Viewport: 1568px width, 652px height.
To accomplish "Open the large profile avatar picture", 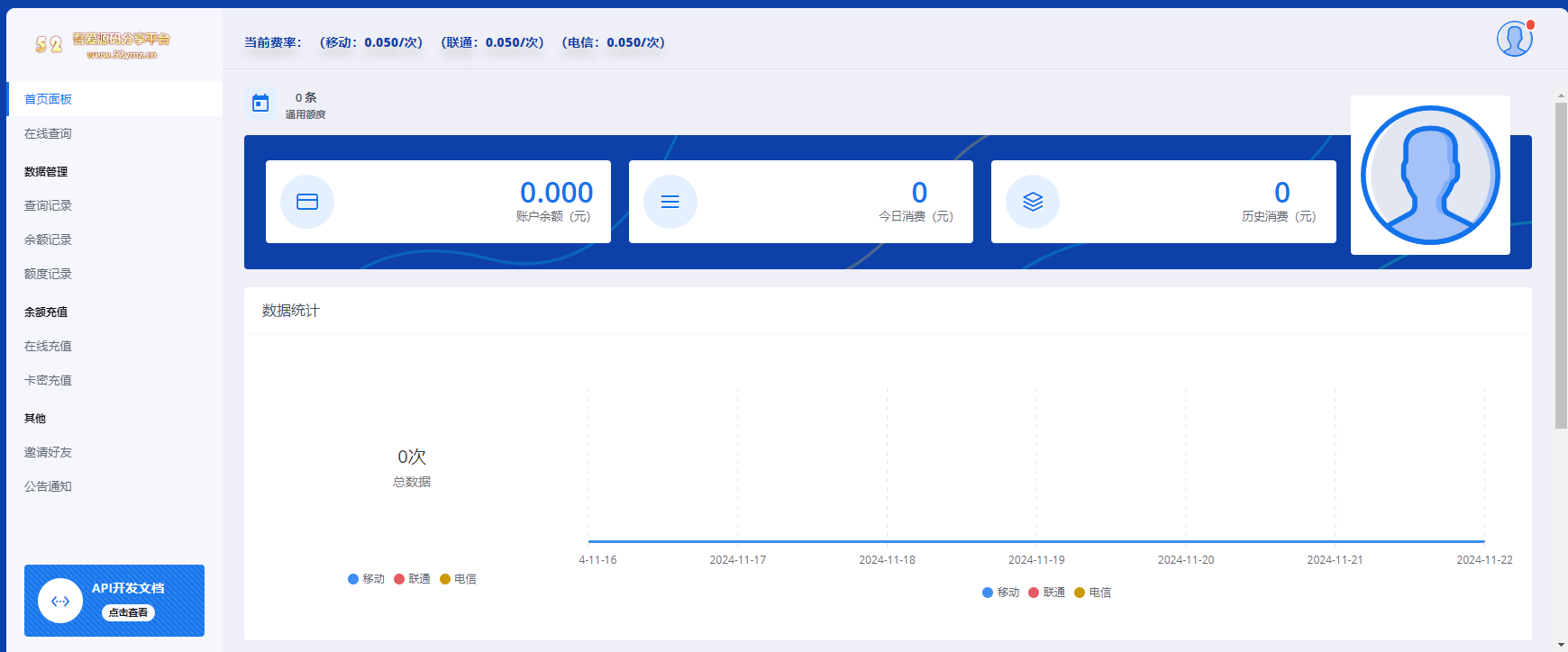I will pos(1430,175).
